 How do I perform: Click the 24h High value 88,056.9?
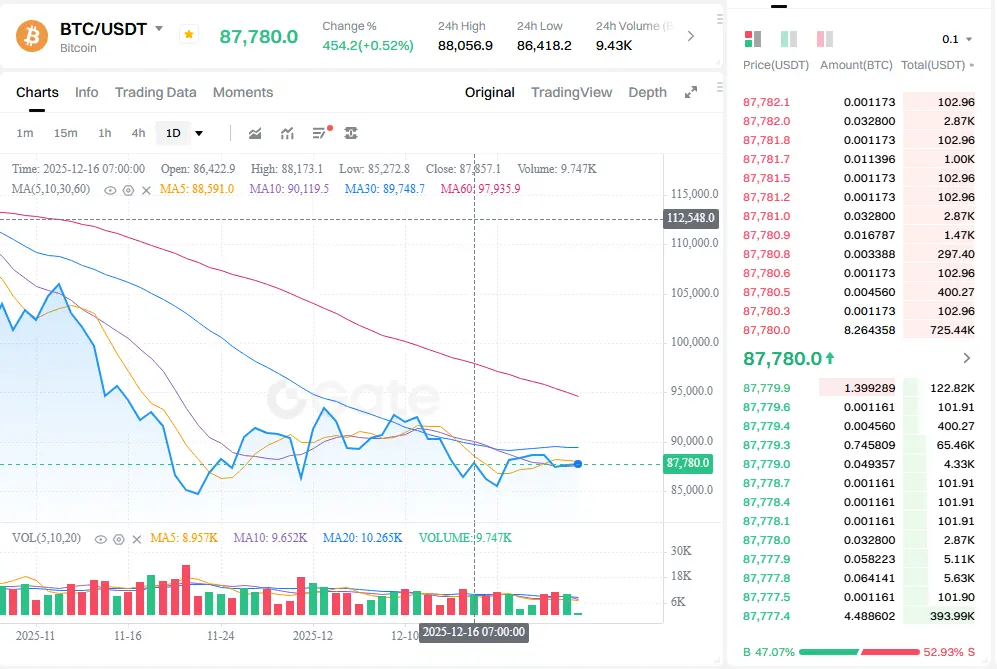(465, 46)
